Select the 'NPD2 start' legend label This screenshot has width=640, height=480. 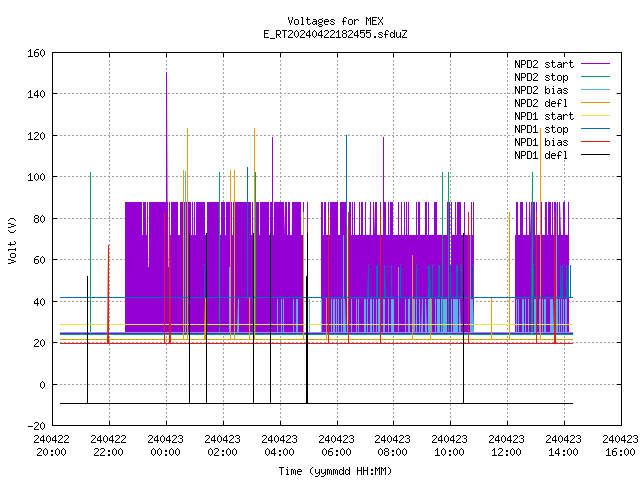[x=544, y=64]
